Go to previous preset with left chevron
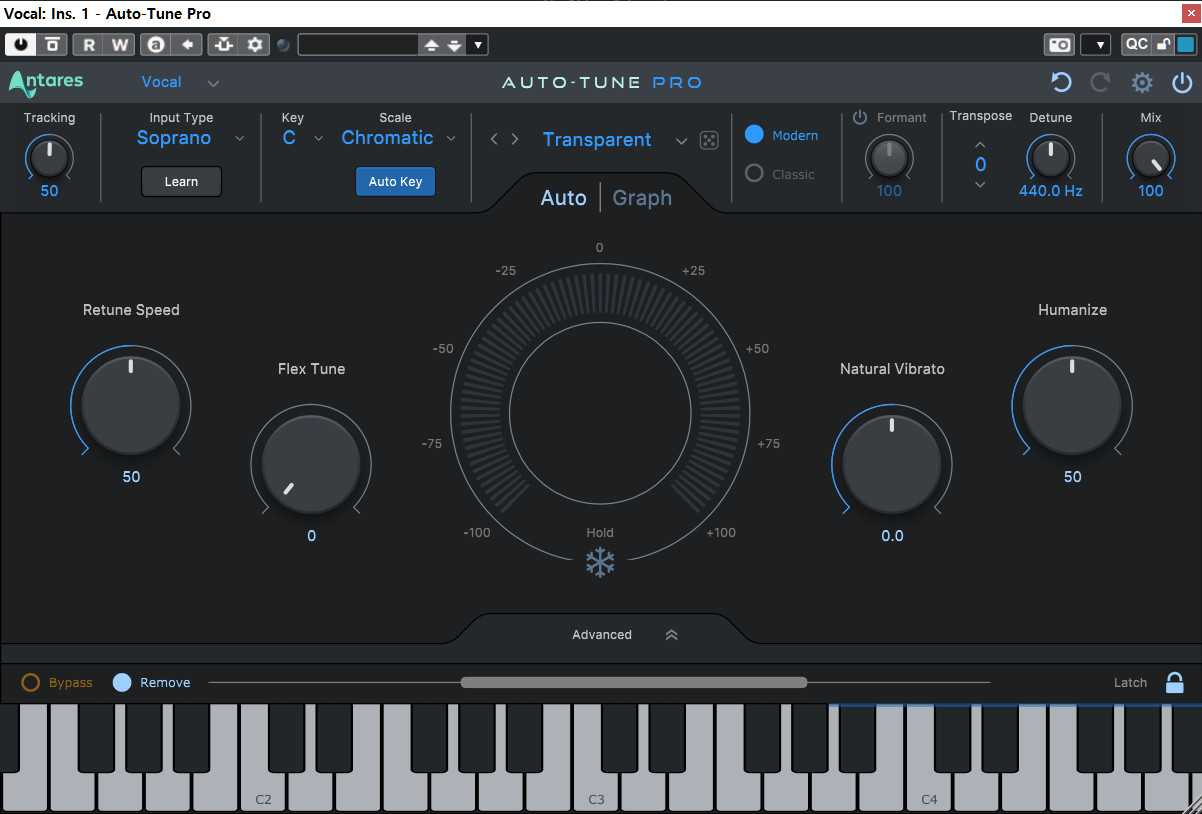 pos(494,140)
